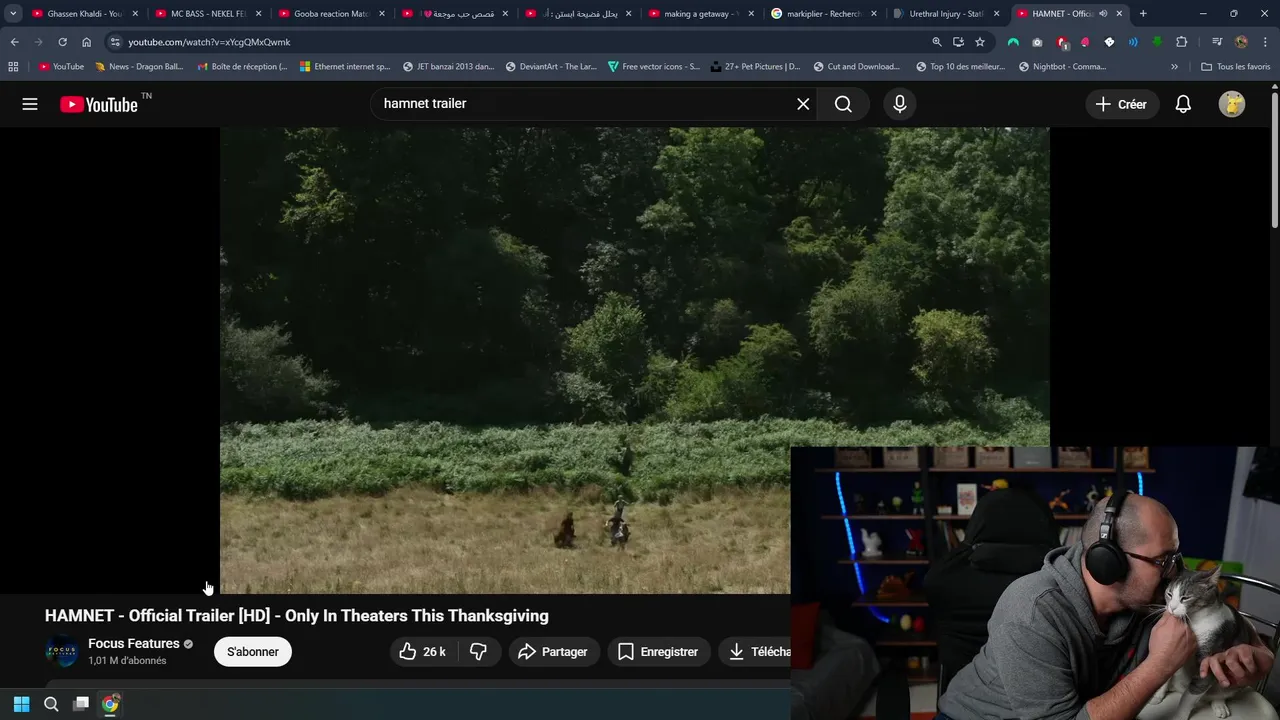Go to the YouTube home logo
Viewport: 1280px width, 720px height.
99,104
